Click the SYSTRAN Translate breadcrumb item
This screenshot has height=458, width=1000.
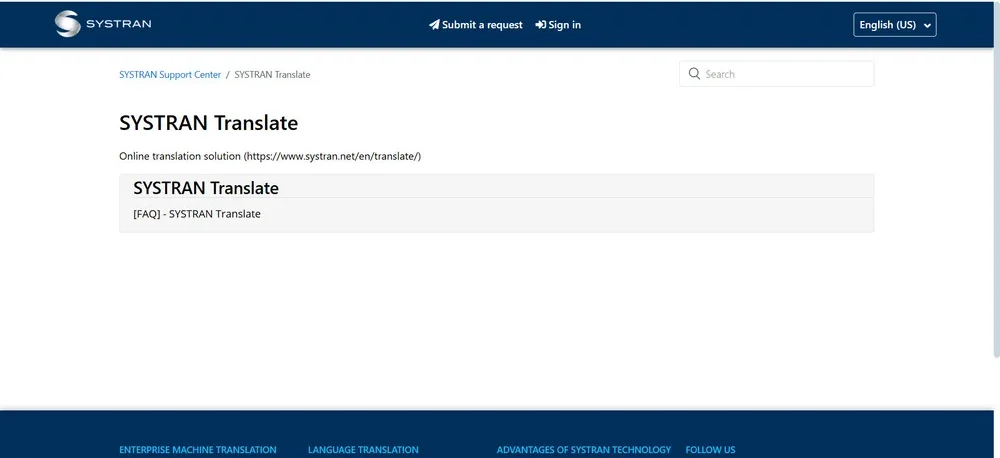click(x=272, y=75)
